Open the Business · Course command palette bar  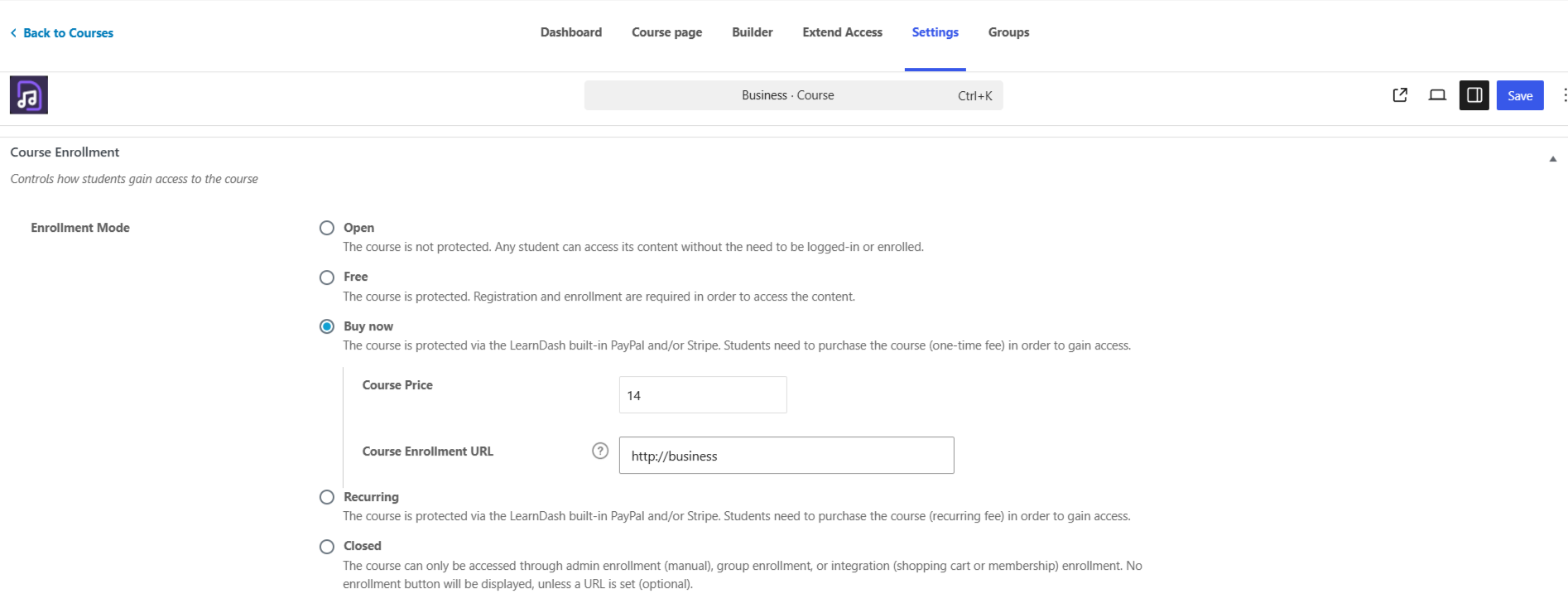(x=793, y=95)
